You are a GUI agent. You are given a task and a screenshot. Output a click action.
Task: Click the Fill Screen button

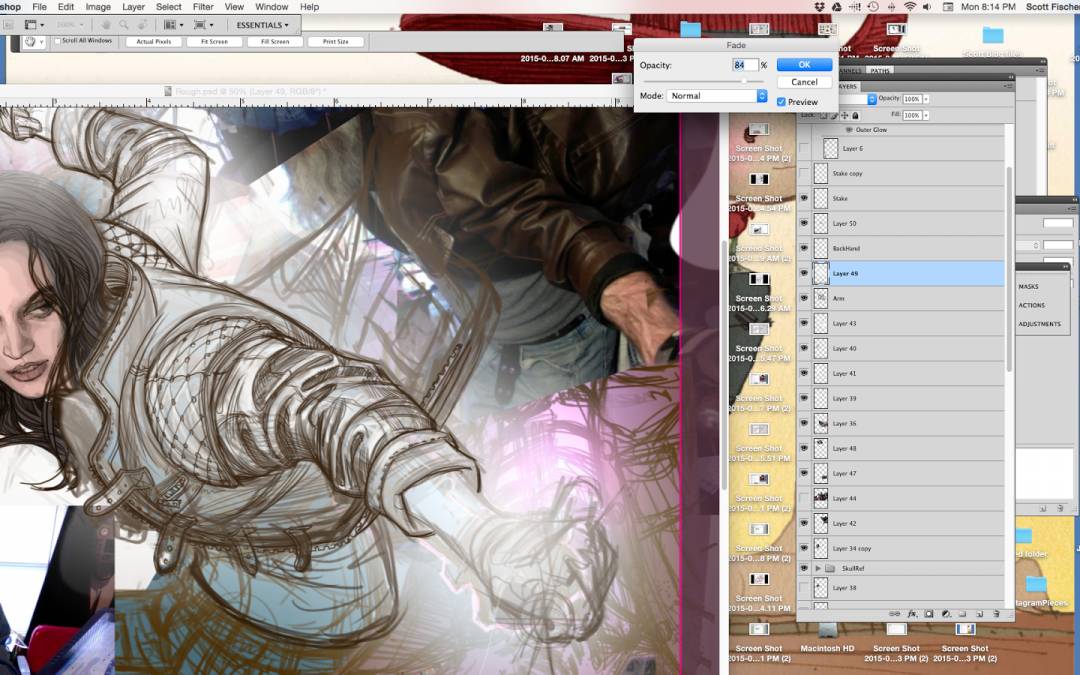coord(275,42)
